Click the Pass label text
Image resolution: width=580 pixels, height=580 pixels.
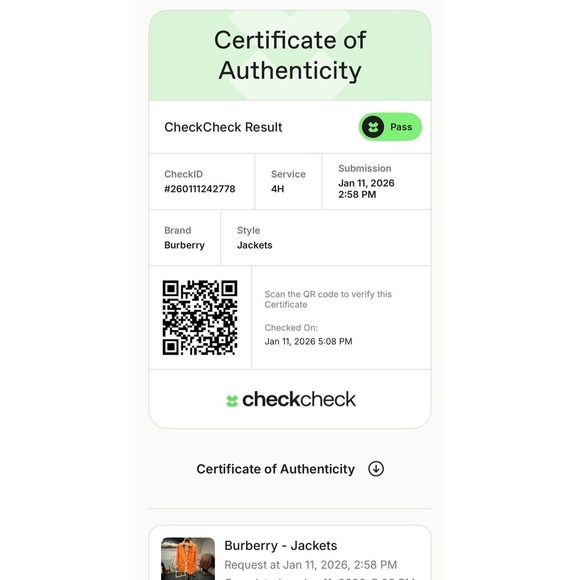pyautogui.click(x=401, y=127)
